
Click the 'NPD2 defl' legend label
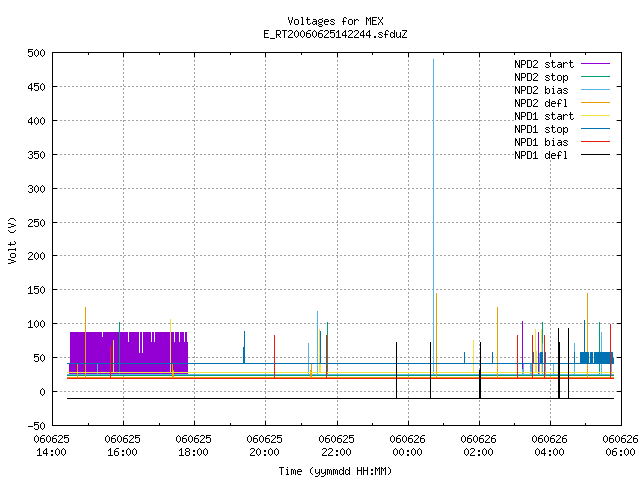tap(541, 103)
